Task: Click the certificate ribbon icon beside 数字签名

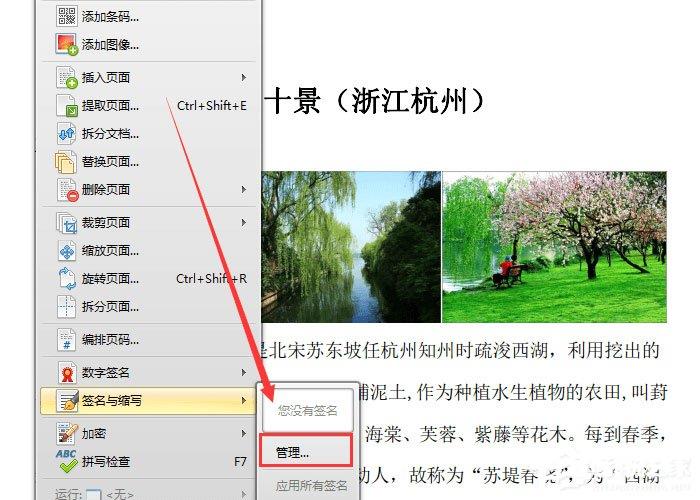Action: 67,372
